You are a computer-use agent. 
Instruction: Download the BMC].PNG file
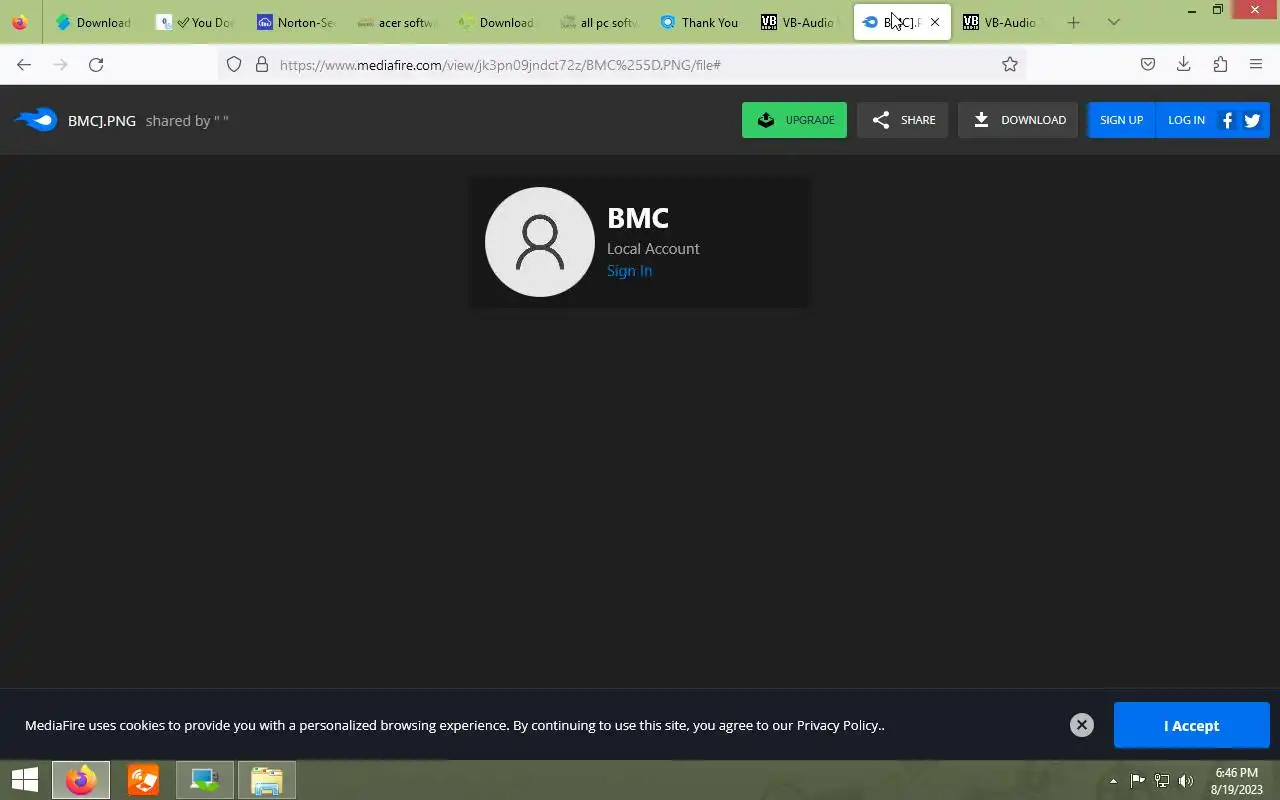pyautogui.click(x=1018, y=120)
